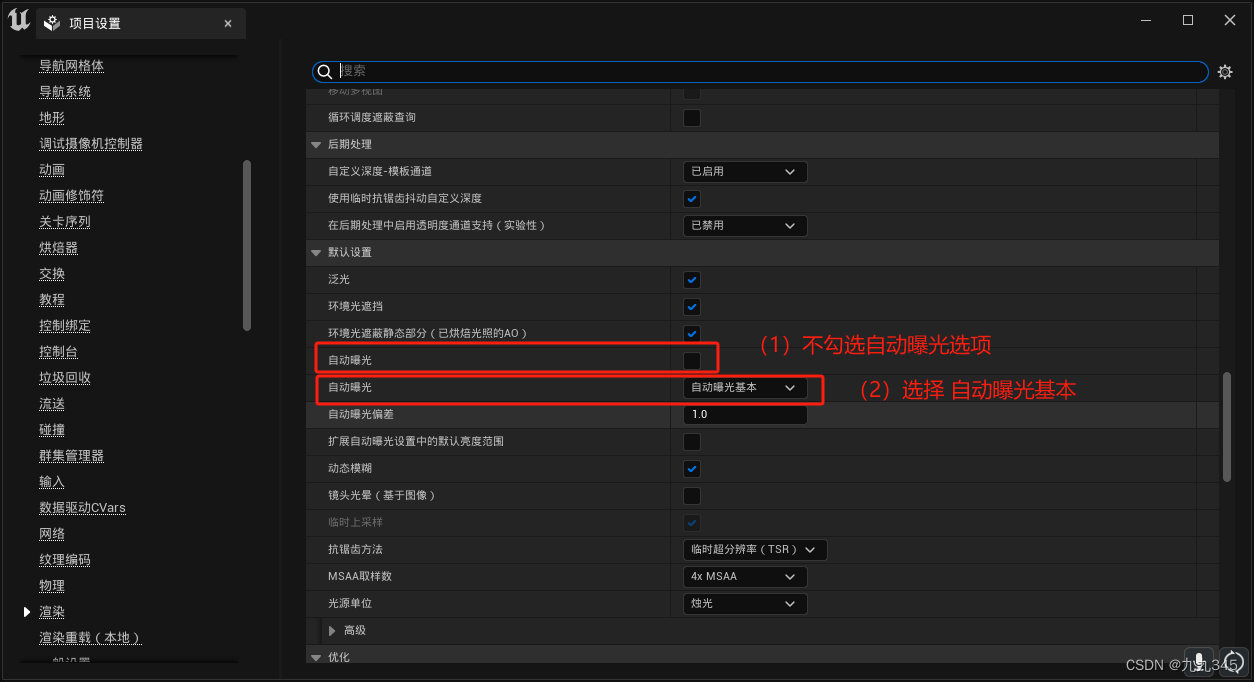Open 导航系统 settings category

[65, 92]
